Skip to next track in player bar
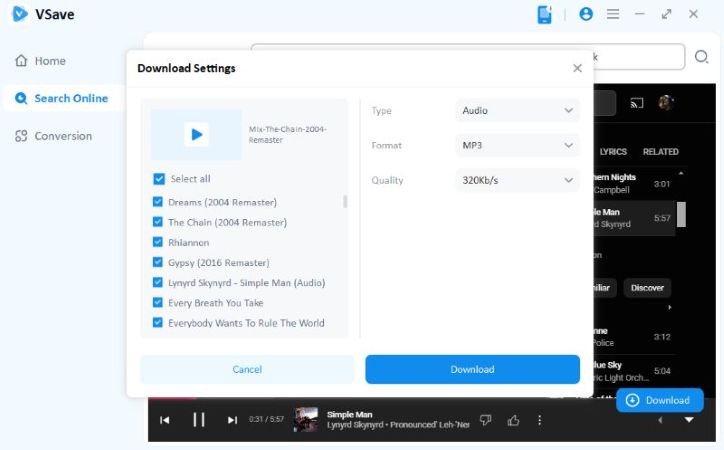This screenshot has height=450, width=724. (232, 420)
